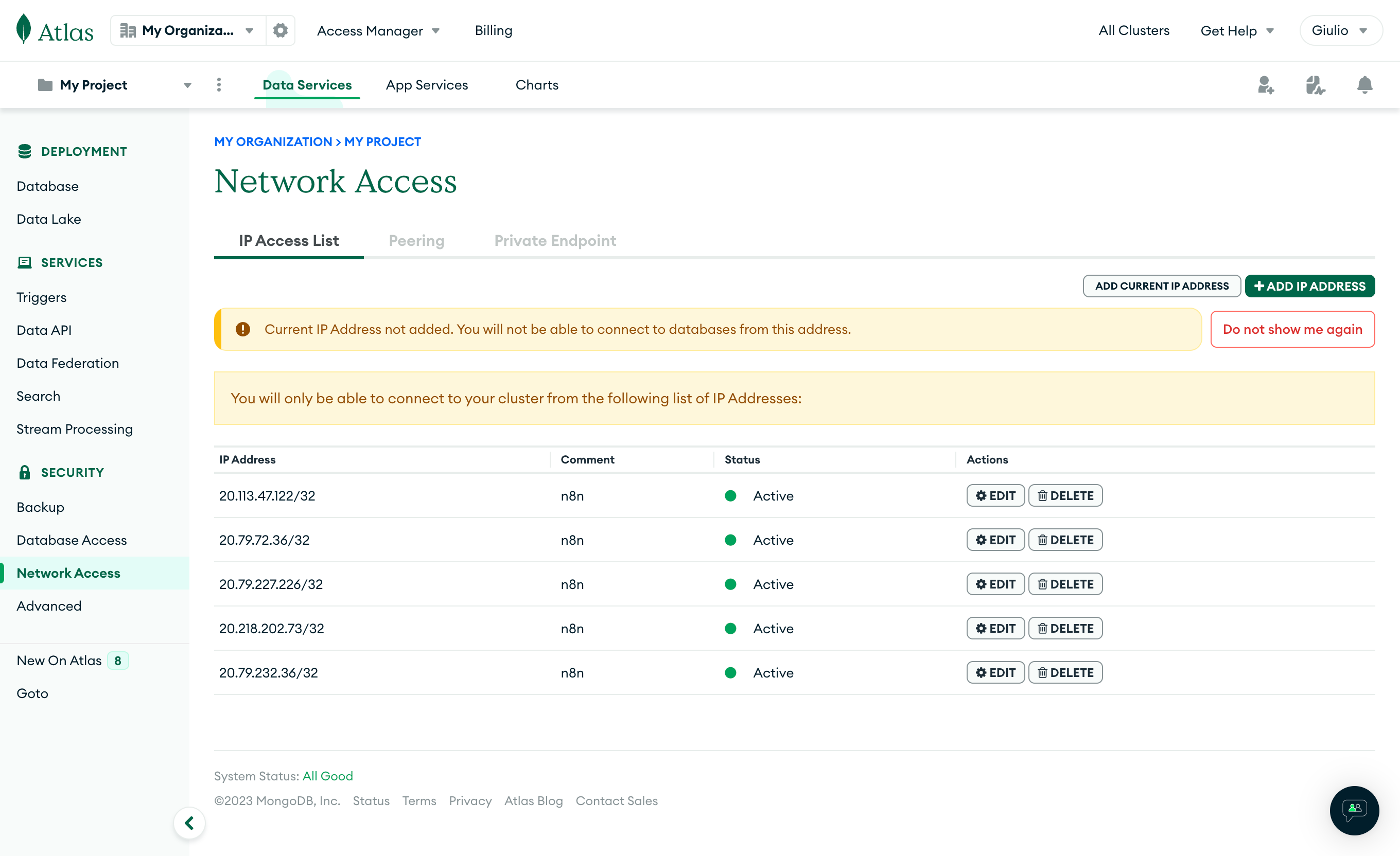Collapse the left sidebar with the chevron
Screen dimensions: 1400x856
click(x=189, y=822)
